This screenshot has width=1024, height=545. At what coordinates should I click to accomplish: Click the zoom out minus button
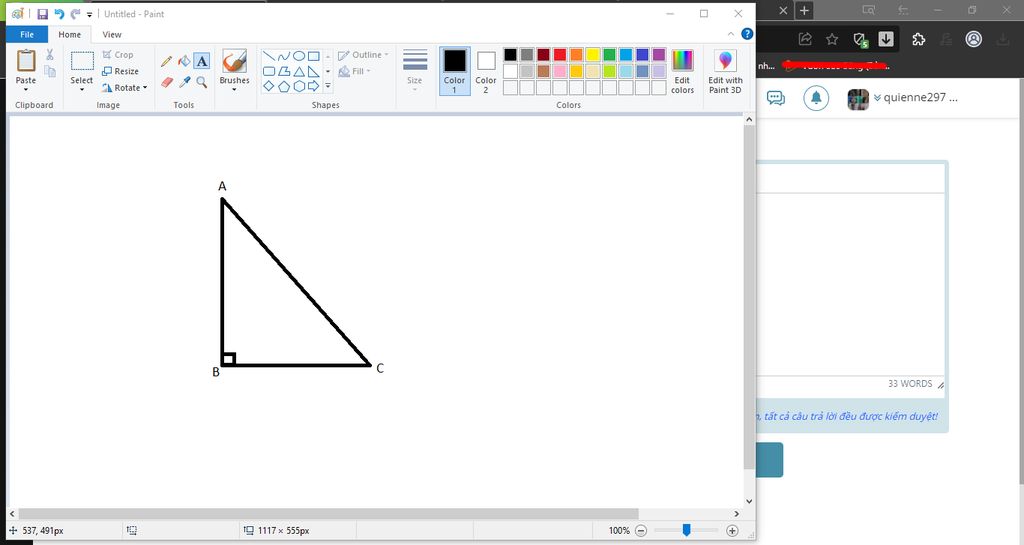tap(641, 531)
